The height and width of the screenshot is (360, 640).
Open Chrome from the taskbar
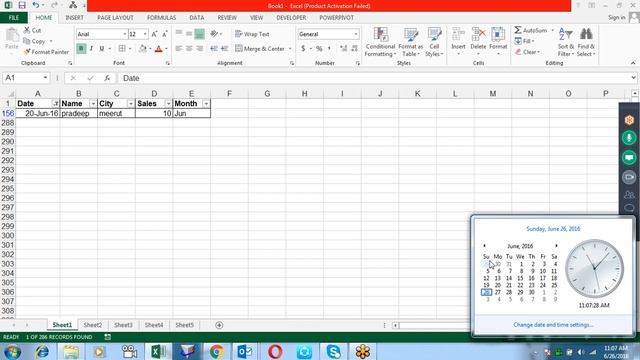tap(217, 351)
